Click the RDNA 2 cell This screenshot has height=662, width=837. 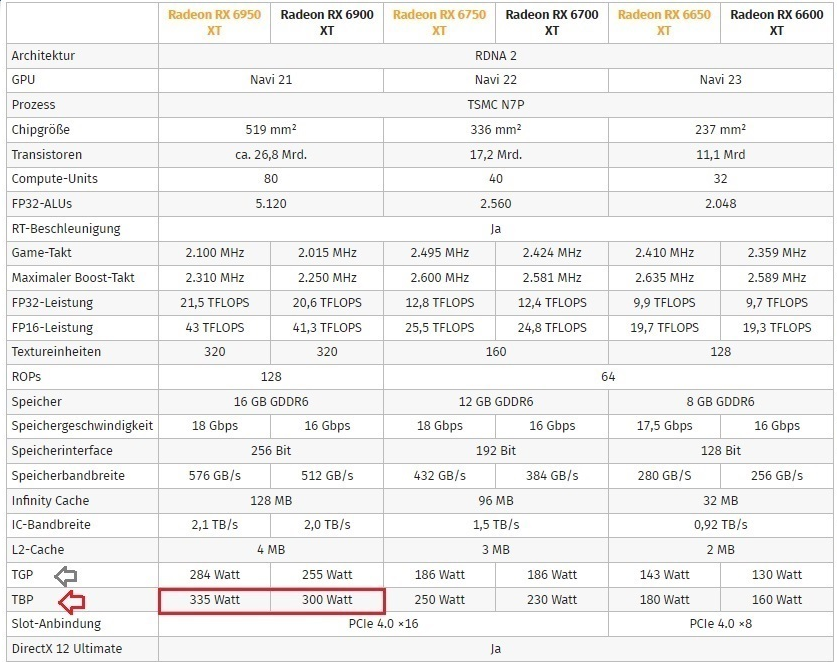click(496, 56)
